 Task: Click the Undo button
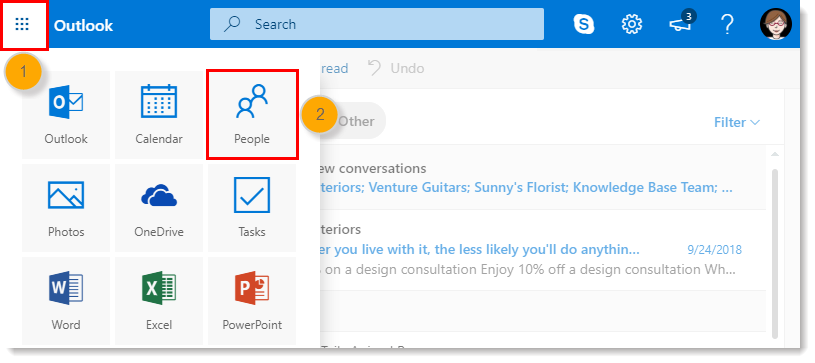[396, 68]
